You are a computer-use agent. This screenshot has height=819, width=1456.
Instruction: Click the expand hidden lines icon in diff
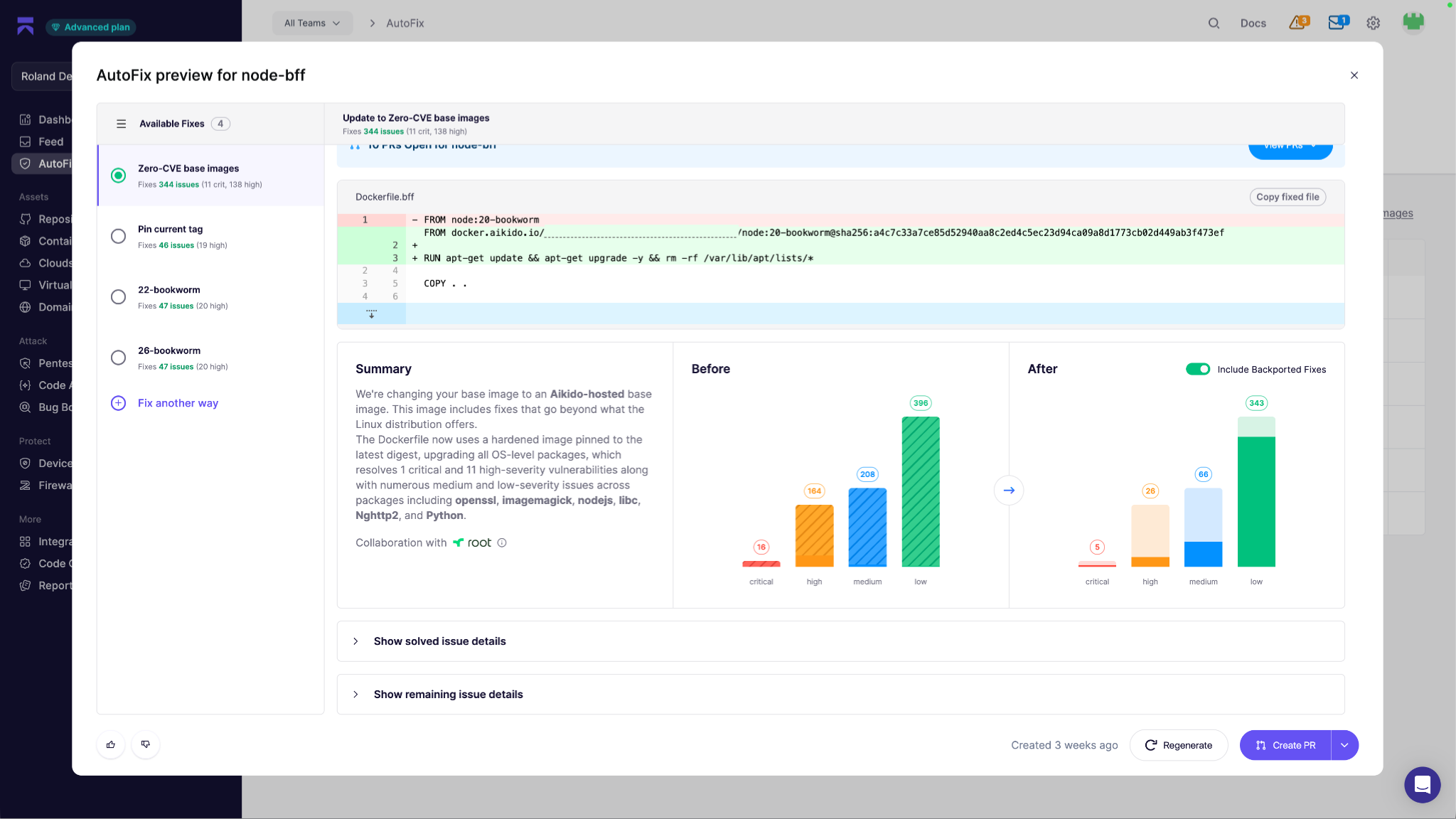pyautogui.click(x=371, y=314)
